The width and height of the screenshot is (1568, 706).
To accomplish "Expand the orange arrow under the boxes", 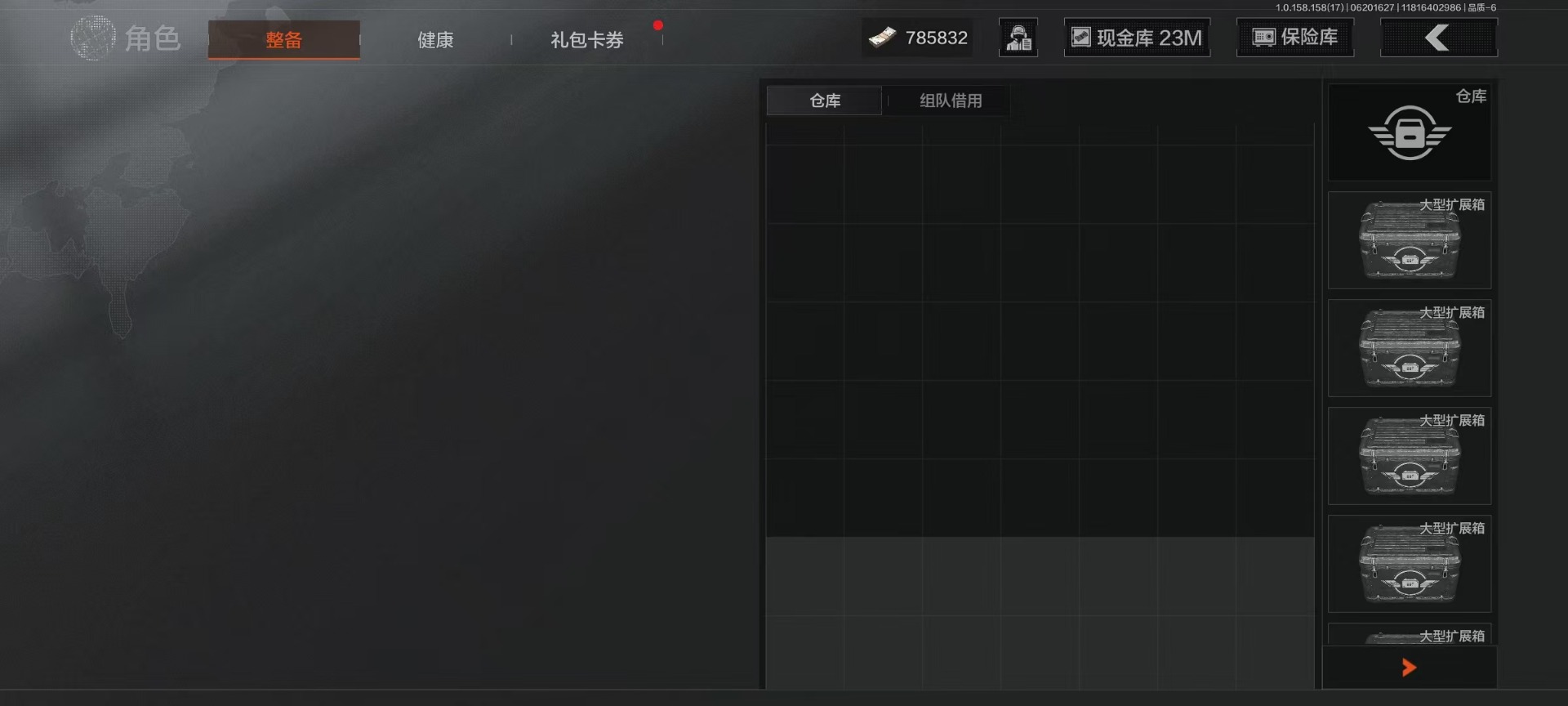I will pyautogui.click(x=1410, y=668).
